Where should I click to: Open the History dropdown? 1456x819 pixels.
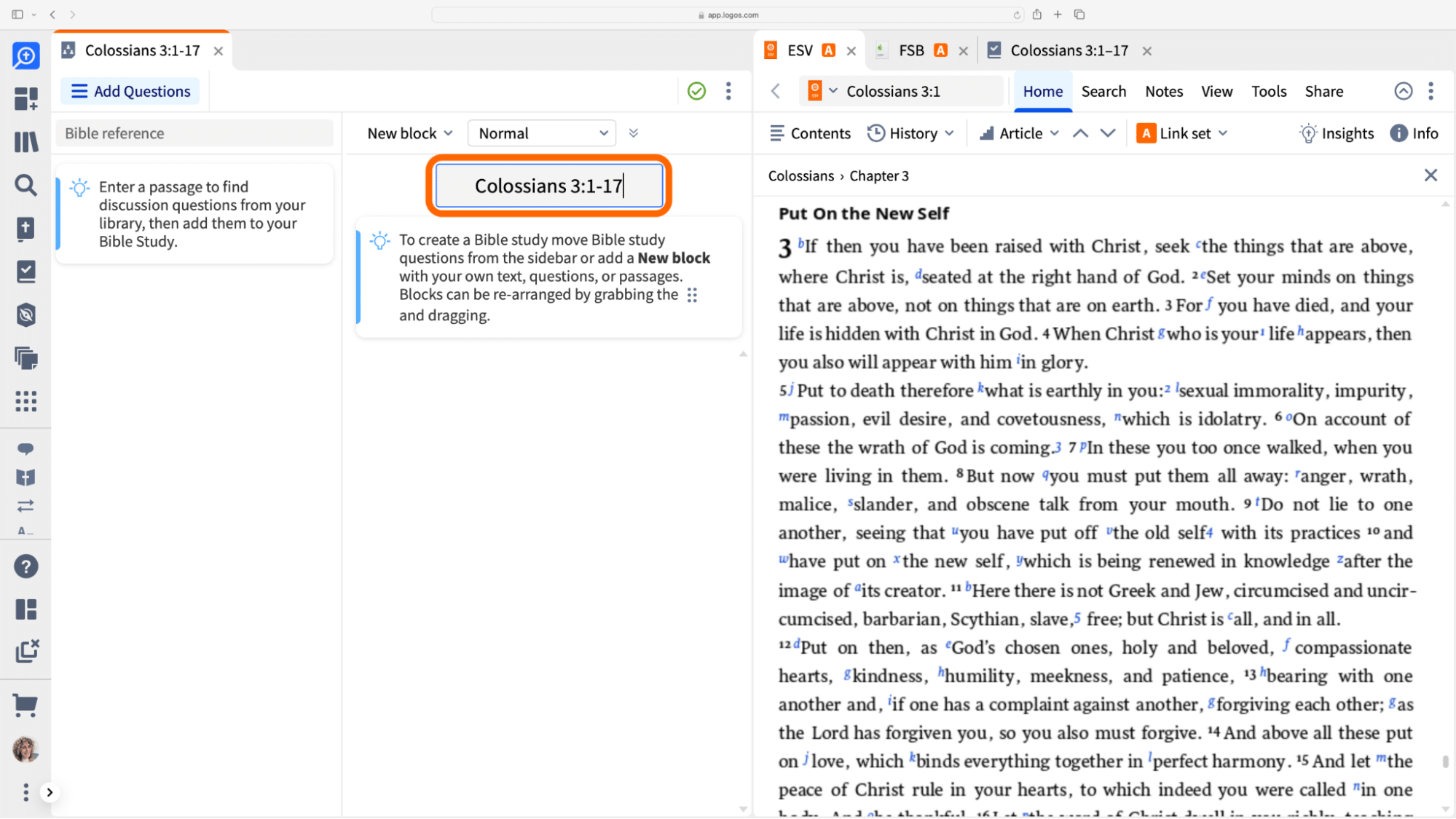[x=911, y=133]
